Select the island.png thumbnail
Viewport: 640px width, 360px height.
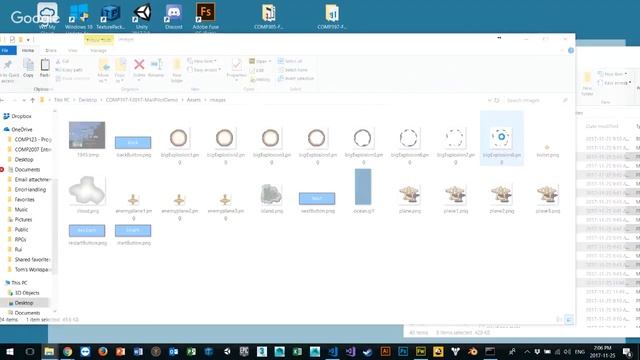[271, 198]
